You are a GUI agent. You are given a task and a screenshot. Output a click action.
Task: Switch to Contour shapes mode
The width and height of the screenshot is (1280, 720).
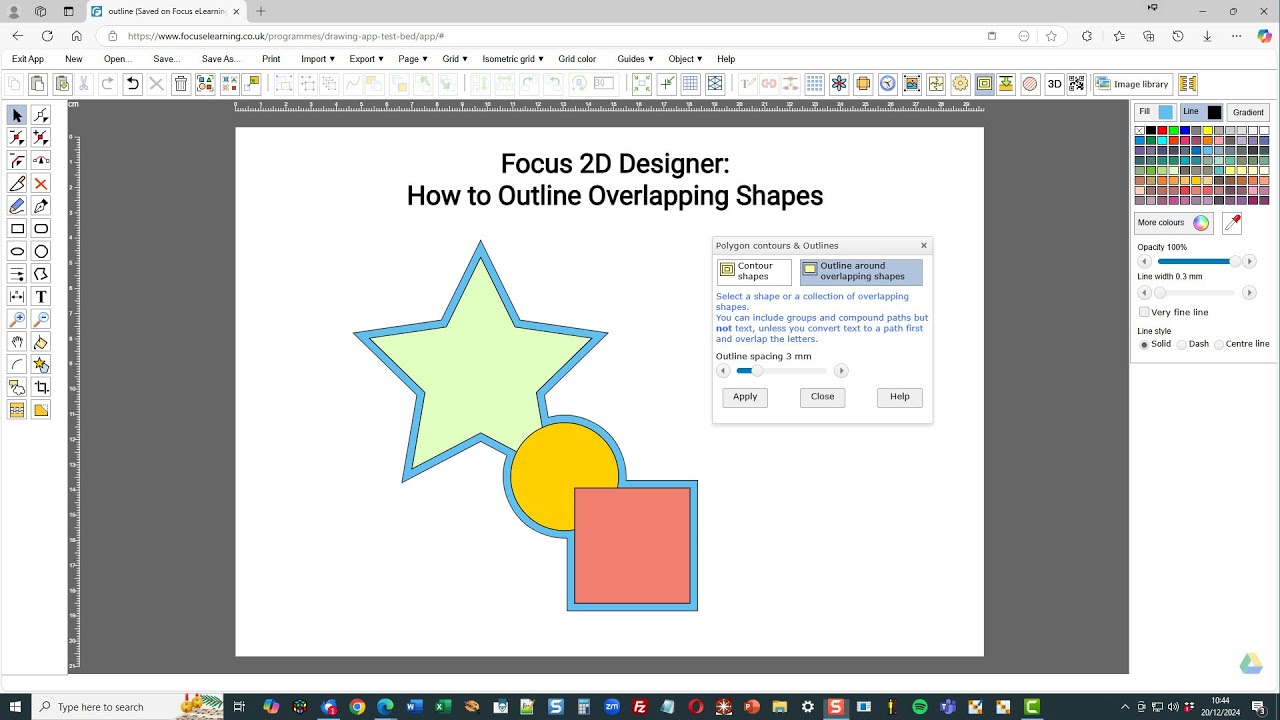point(754,272)
